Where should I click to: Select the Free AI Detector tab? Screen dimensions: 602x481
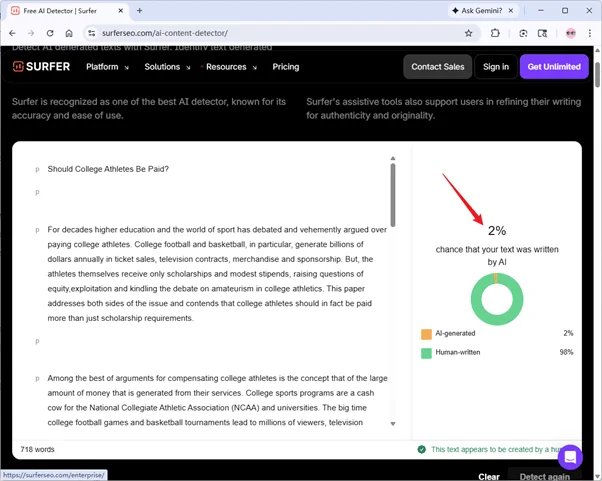click(x=65, y=11)
